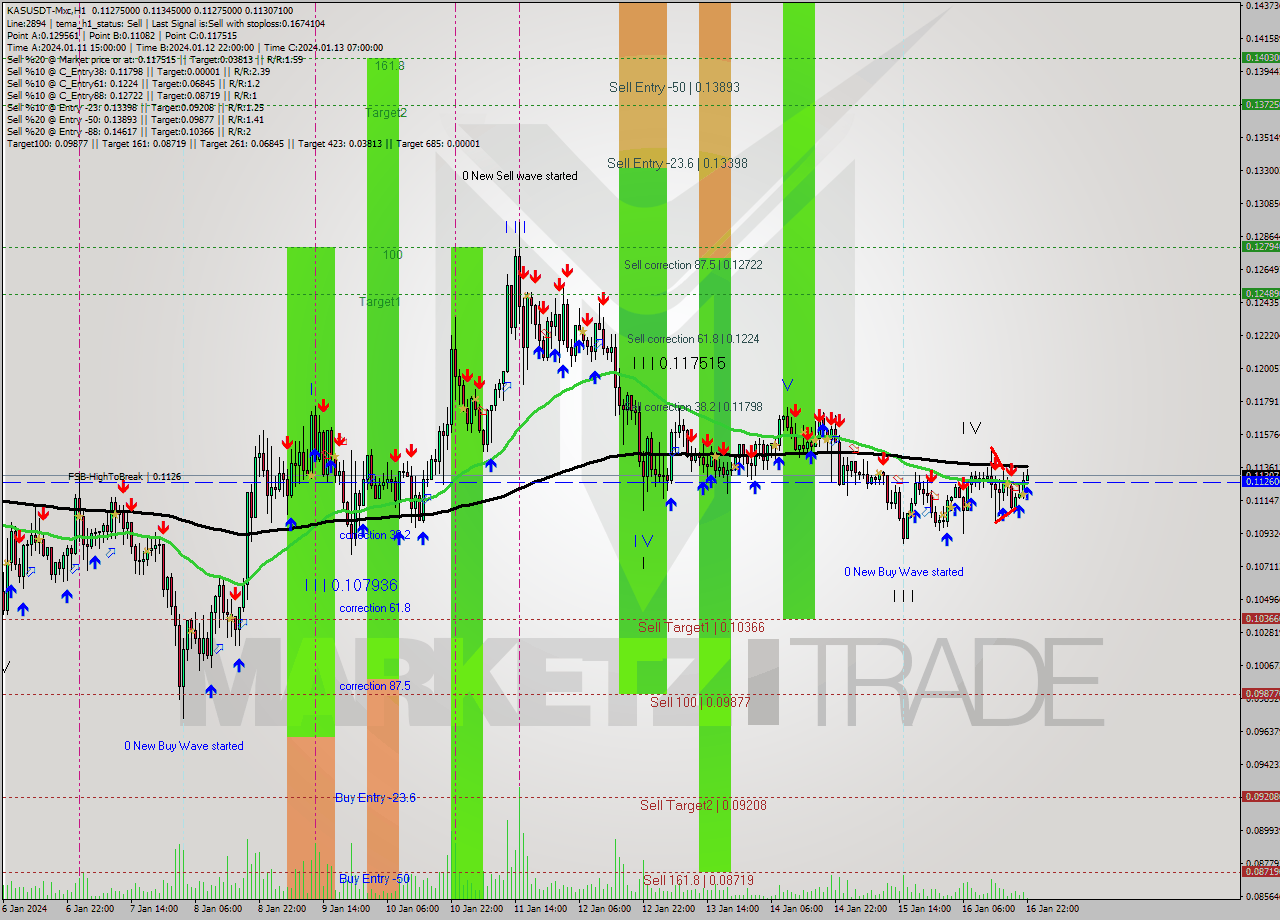Click the '13 Jan 14:00' time label

pos(731,909)
